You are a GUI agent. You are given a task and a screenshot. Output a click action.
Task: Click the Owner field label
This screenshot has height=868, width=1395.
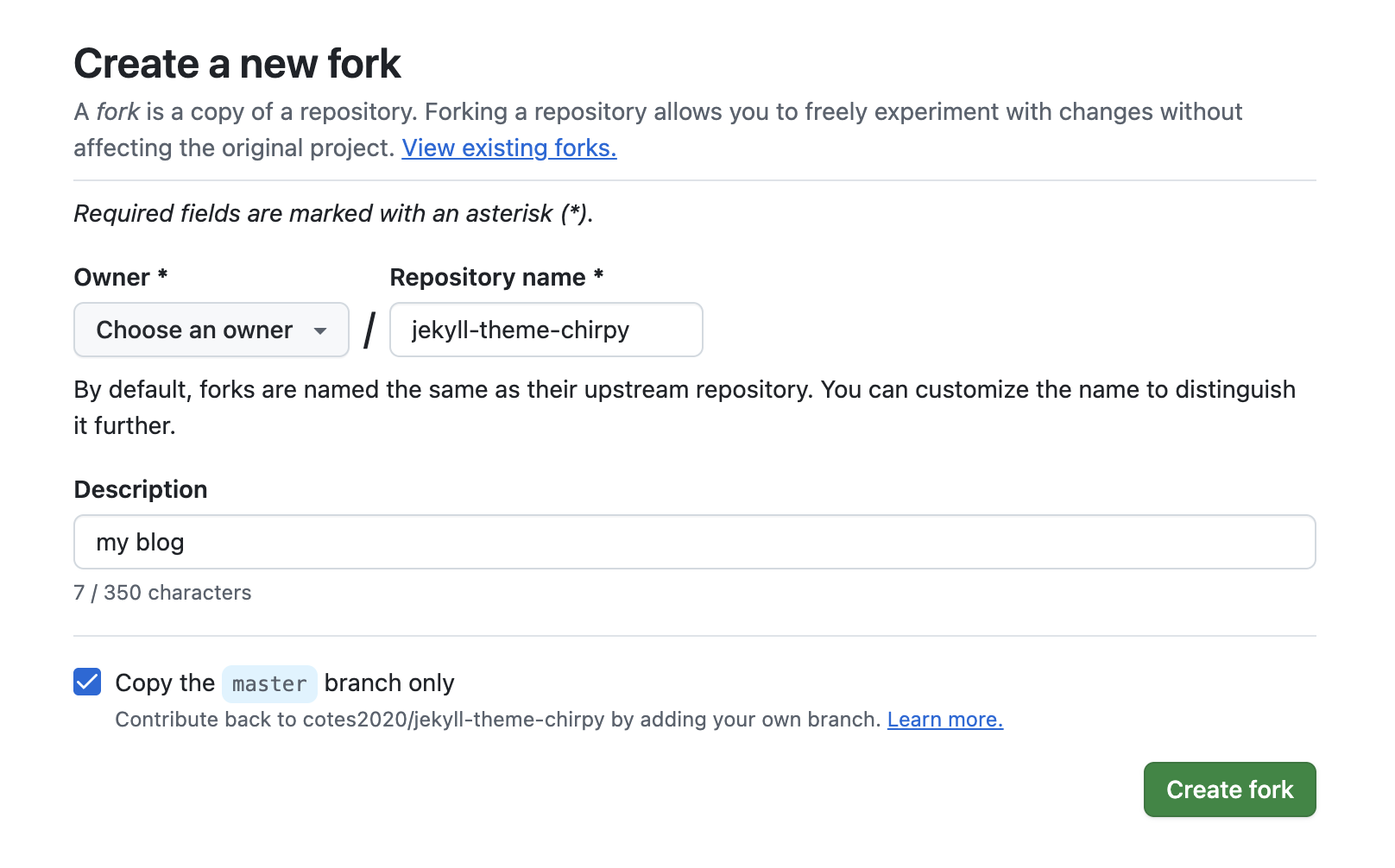coord(112,278)
